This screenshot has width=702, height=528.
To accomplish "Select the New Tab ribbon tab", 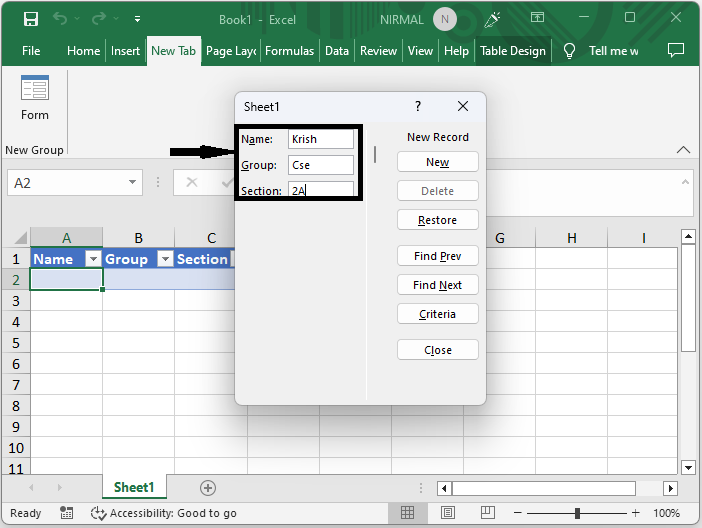I will tap(173, 51).
